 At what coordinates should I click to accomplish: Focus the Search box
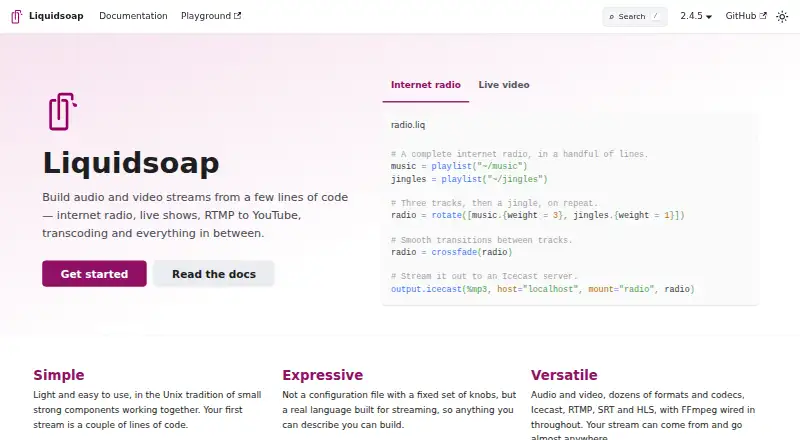(635, 16)
